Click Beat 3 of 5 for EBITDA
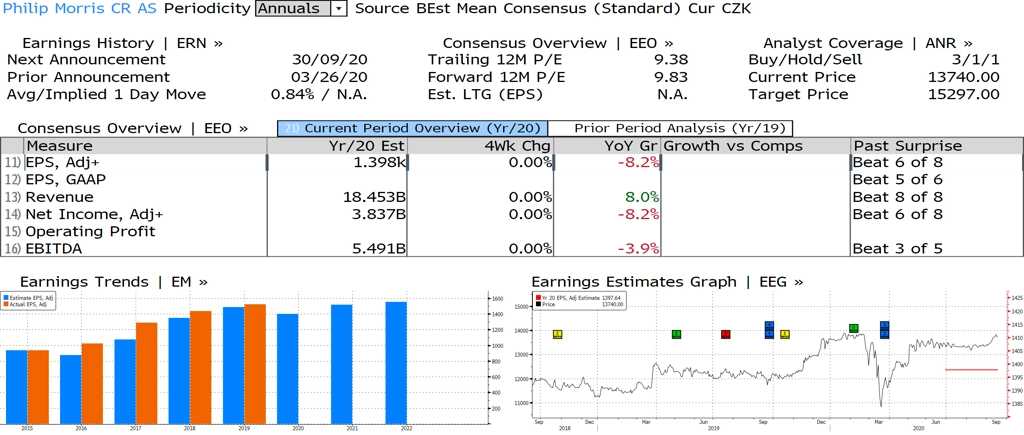 (x=898, y=248)
